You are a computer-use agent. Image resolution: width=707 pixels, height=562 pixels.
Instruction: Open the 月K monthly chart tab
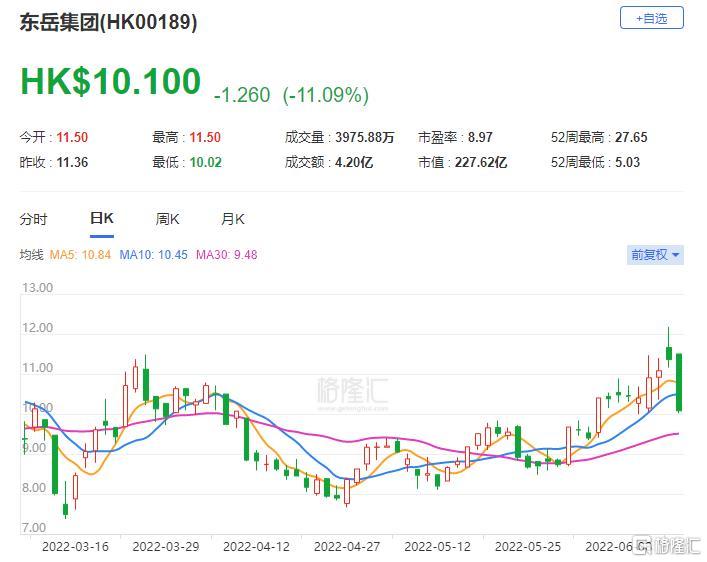coord(233,219)
